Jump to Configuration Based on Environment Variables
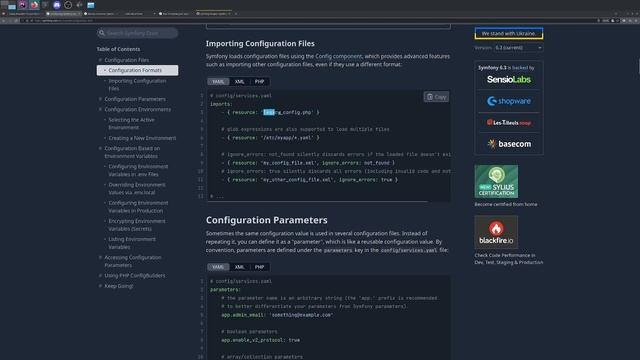The height and width of the screenshot is (360, 640). point(132,152)
